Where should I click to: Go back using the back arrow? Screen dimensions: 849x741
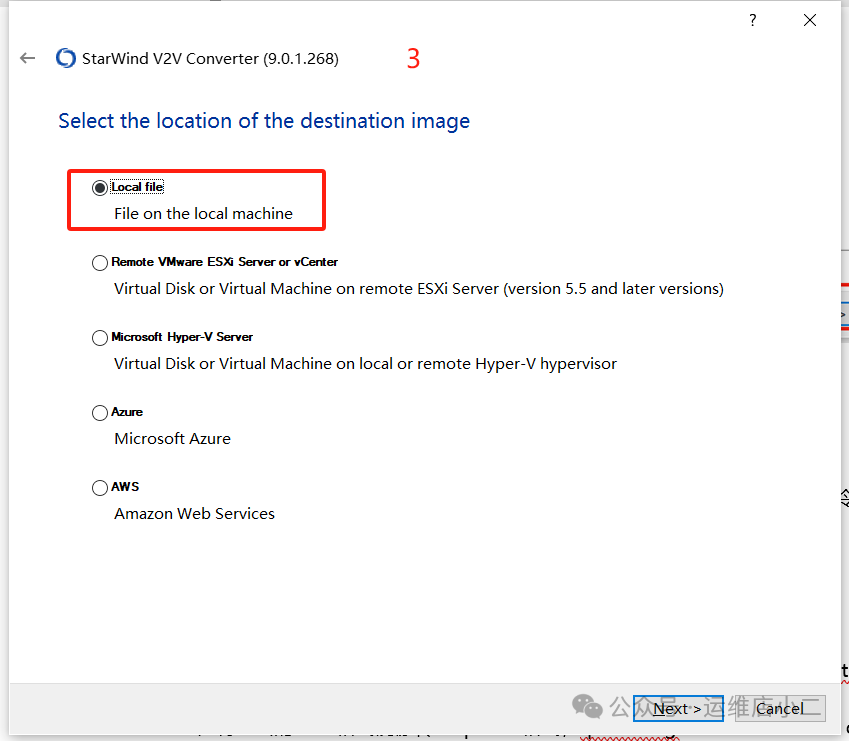coord(28,58)
